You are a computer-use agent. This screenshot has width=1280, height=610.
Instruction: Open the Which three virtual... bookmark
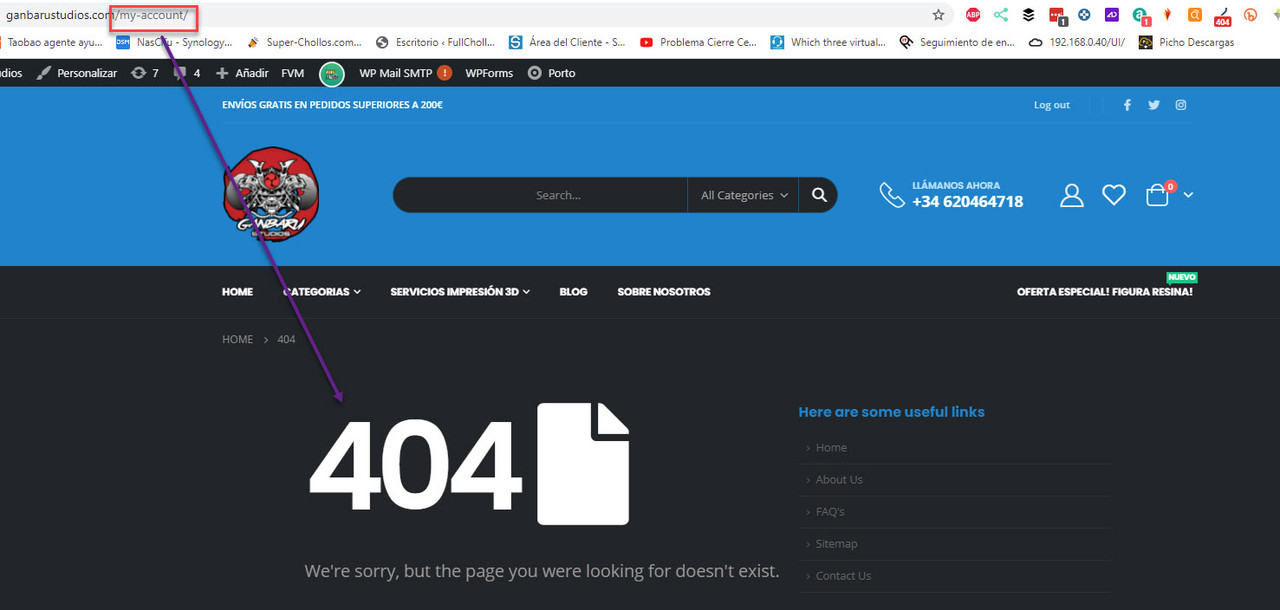coord(829,42)
